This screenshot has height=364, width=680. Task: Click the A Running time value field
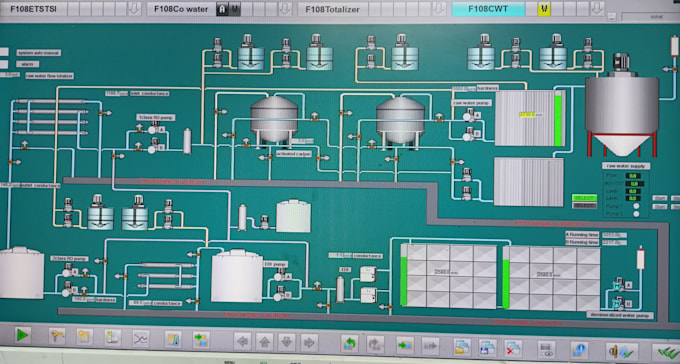[614, 235]
